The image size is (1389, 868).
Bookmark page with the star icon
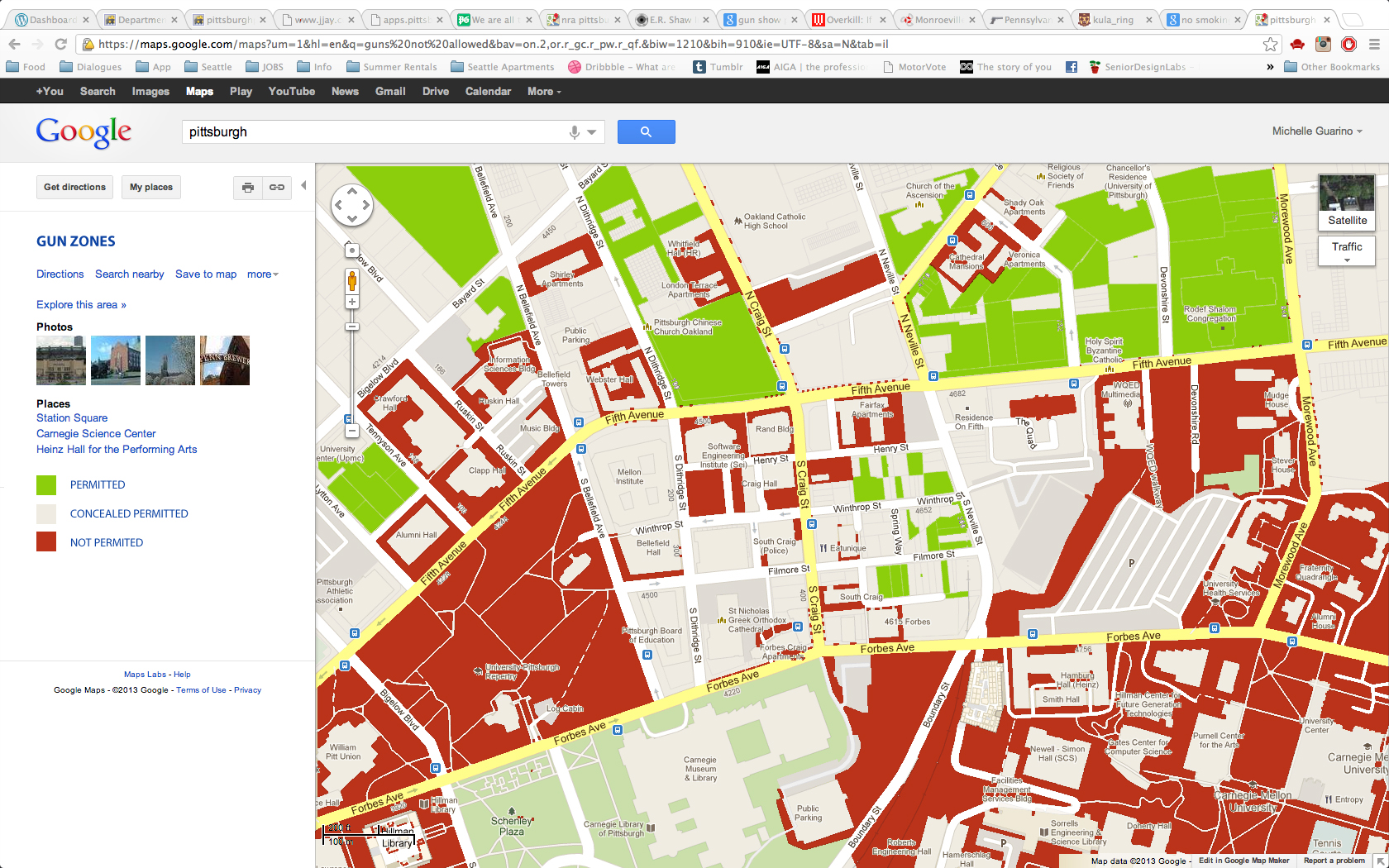click(x=1270, y=45)
